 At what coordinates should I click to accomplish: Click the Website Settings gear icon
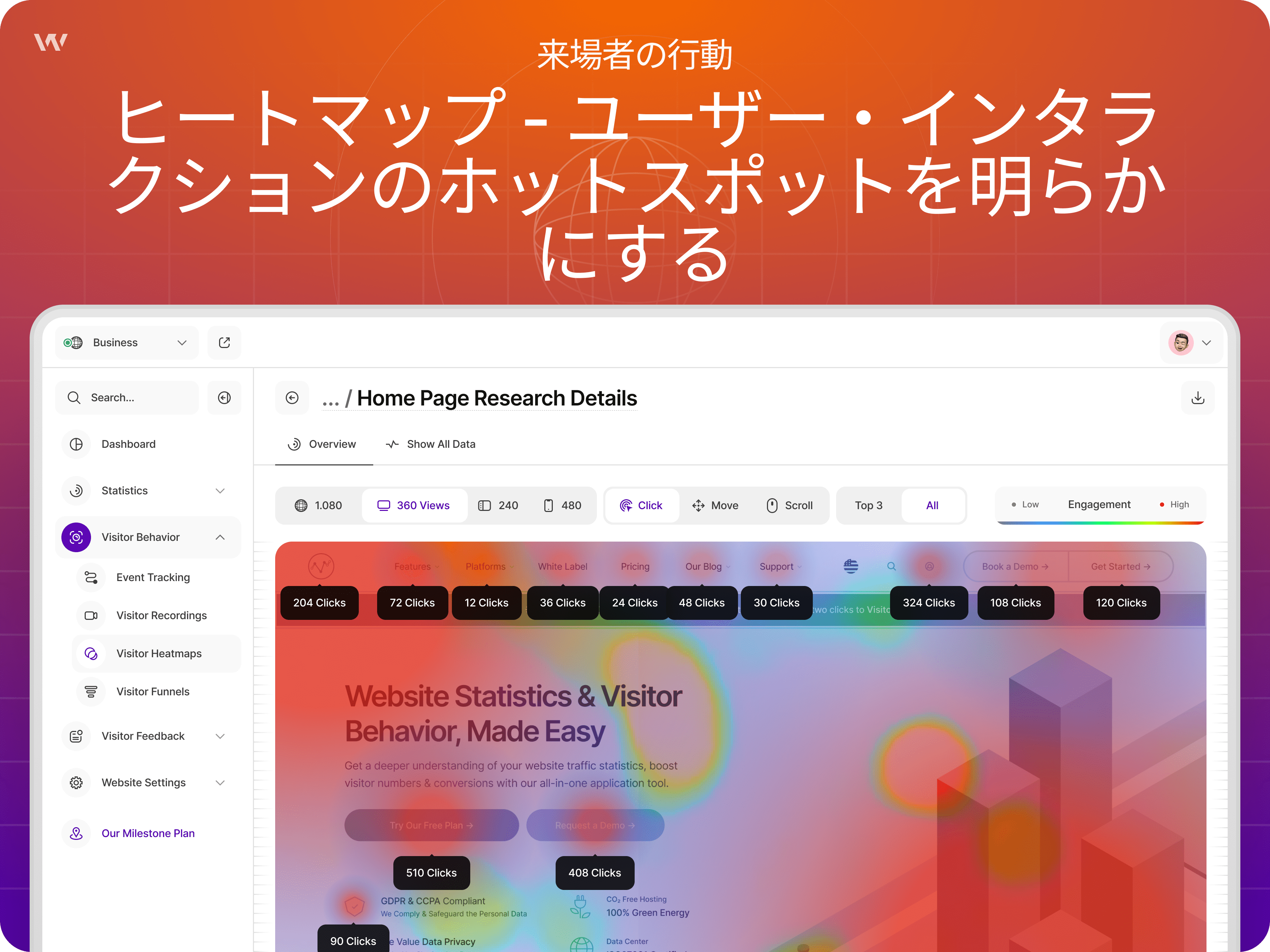(76, 783)
